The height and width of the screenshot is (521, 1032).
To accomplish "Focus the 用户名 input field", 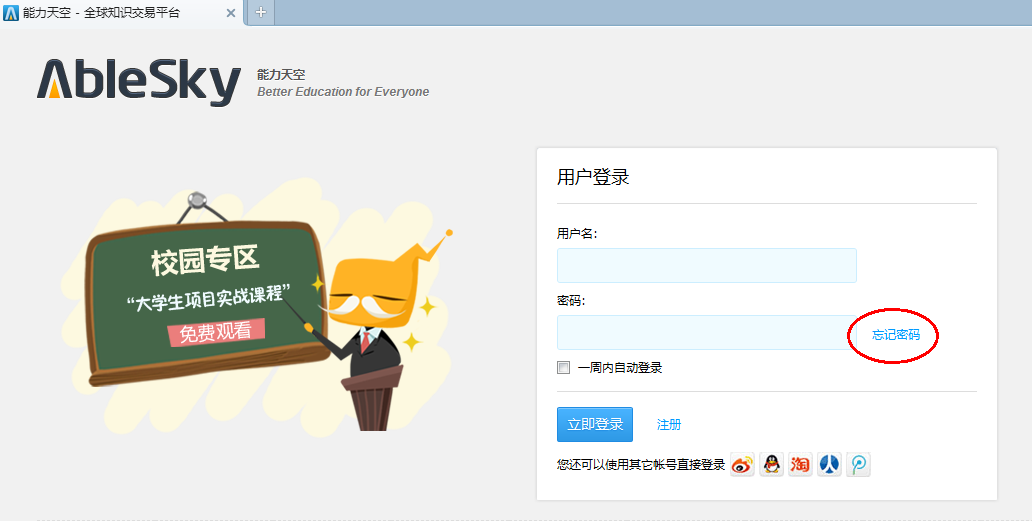I will tap(706, 265).
